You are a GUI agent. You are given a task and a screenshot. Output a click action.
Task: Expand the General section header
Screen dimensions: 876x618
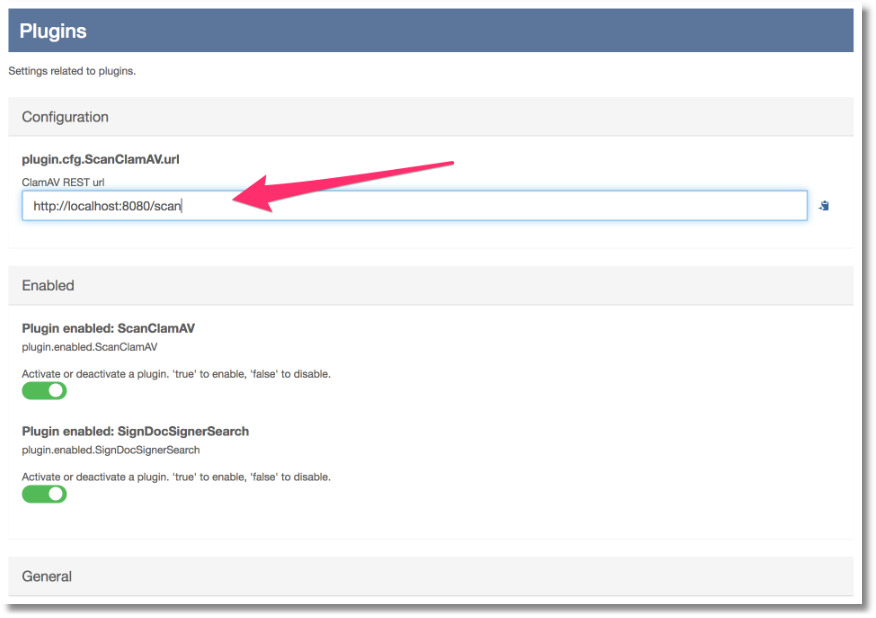tap(47, 576)
